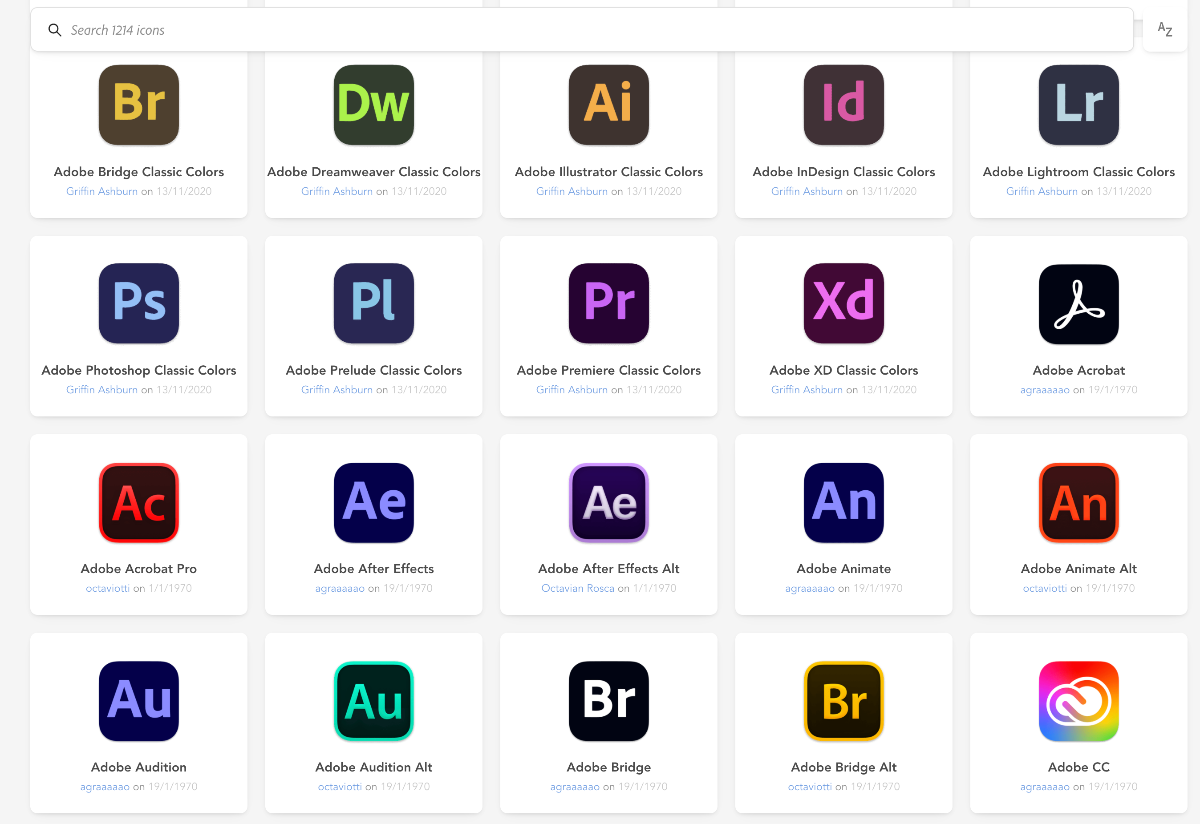Open Octavian Rosca author link
This screenshot has height=824, width=1200.
click(x=578, y=588)
